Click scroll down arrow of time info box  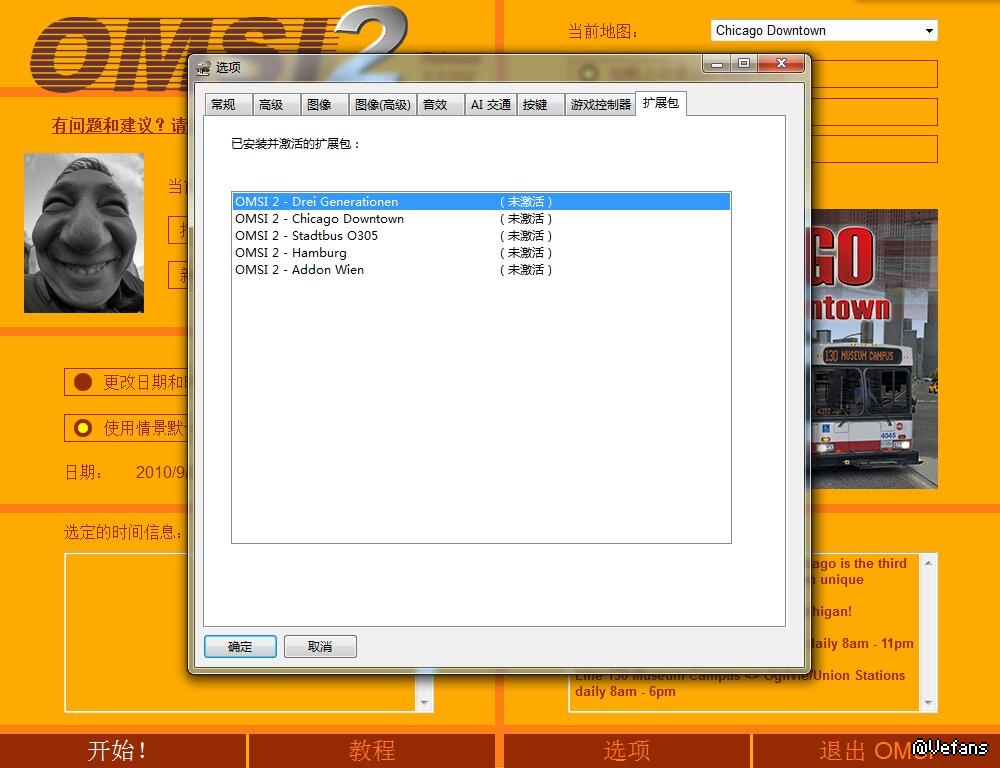(x=424, y=702)
